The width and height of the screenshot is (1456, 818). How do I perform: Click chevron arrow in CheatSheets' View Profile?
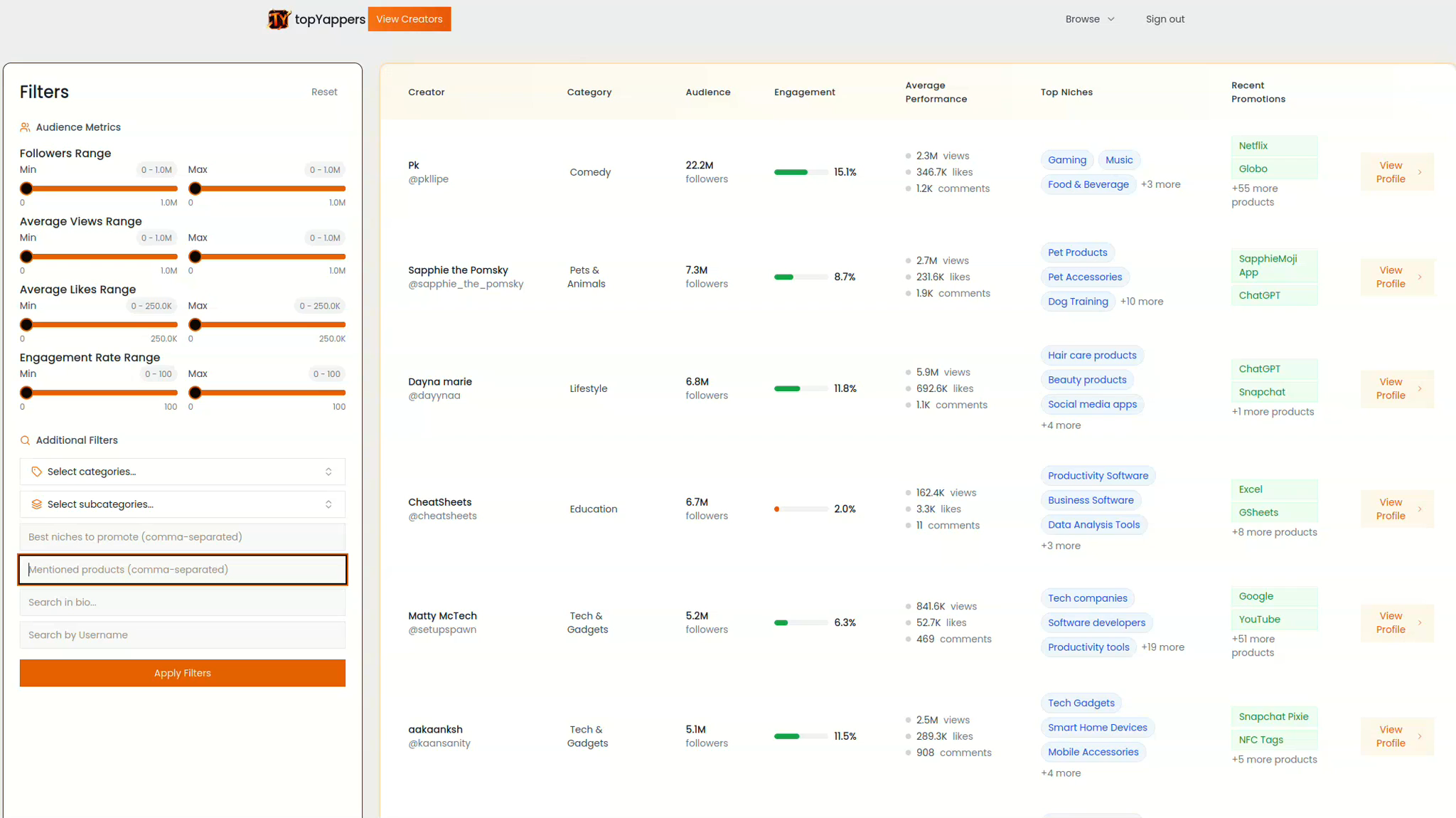pos(1420,509)
